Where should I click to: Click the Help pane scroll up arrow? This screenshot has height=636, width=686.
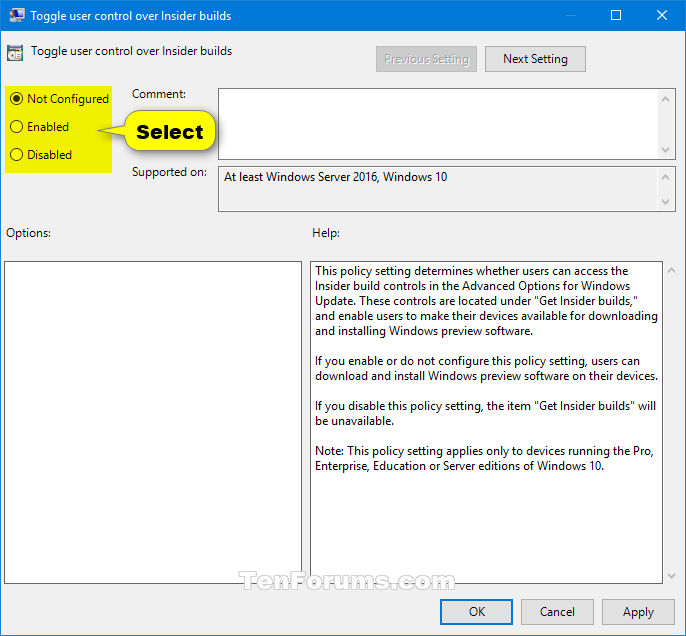click(x=672, y=271)
